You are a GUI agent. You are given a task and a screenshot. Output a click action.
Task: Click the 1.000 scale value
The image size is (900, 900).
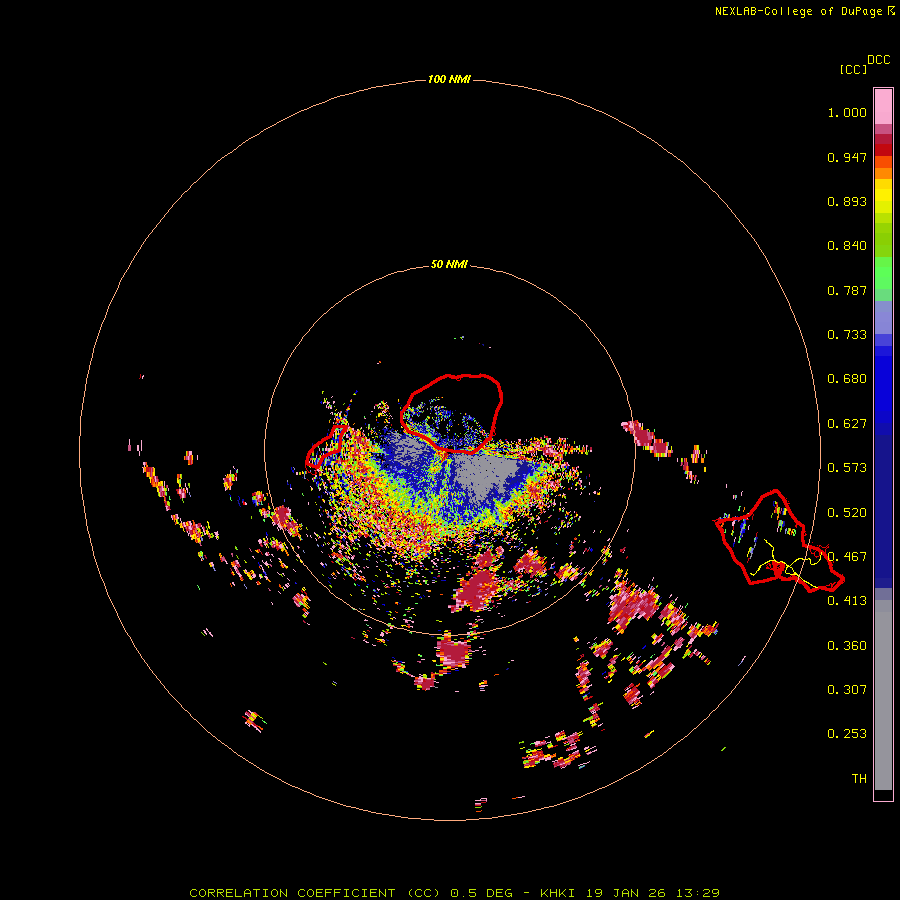click(847, 112)
